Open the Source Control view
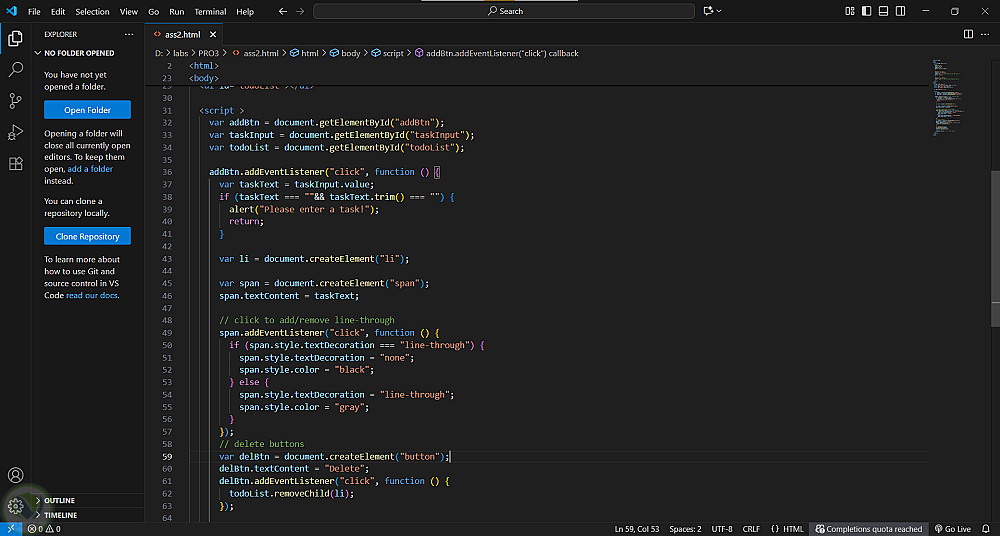 click(x=15, y=101)
